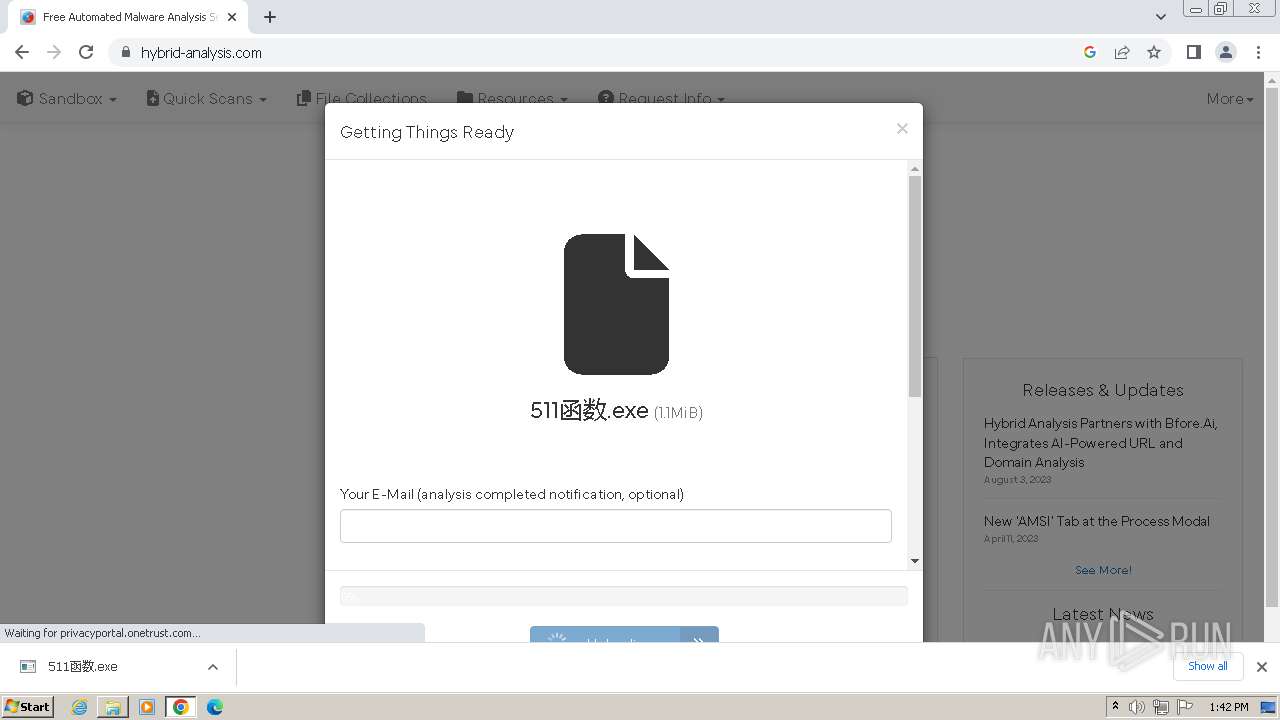Open the Resources dropdown menu
Image resolution: width=1280 pixels, height=720 pixels.
pyautogui.click(x=512, y=98)
